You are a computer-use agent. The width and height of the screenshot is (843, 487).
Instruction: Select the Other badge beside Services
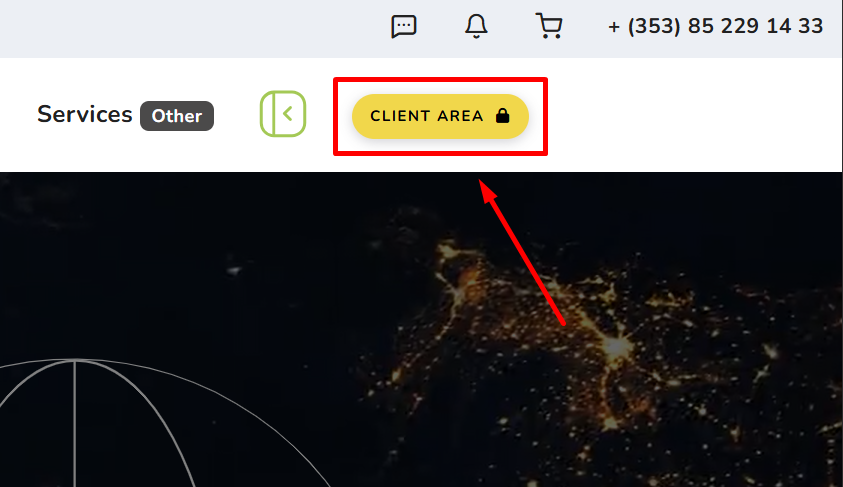tap(177, 116)
